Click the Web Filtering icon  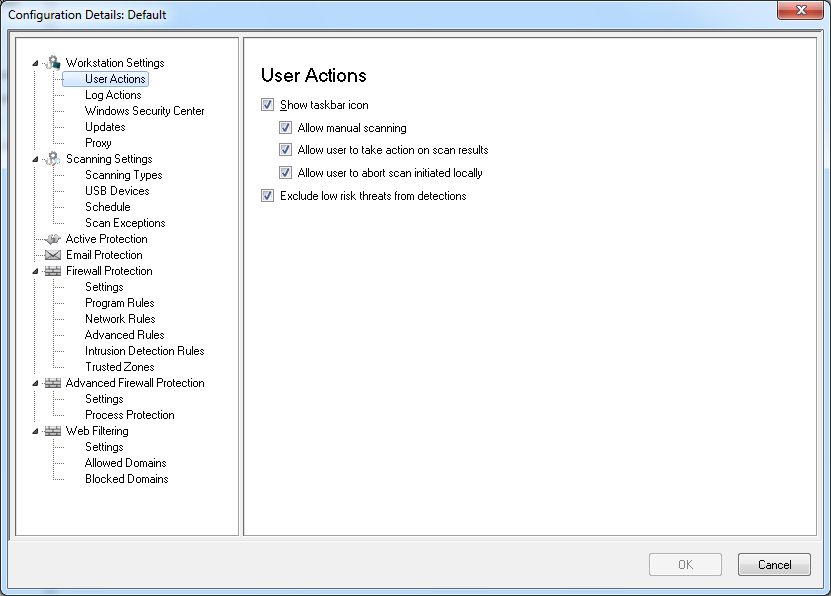click(53, 431)
